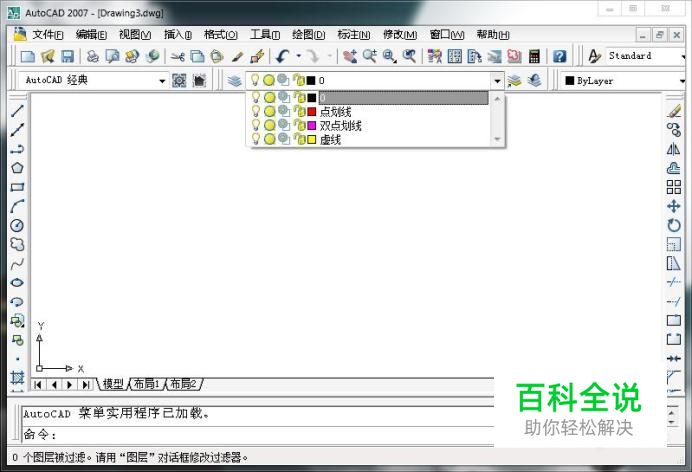The image size is (692, 472).
Task: Toggle freeze sun for layer 虚线
Action: 269,139
